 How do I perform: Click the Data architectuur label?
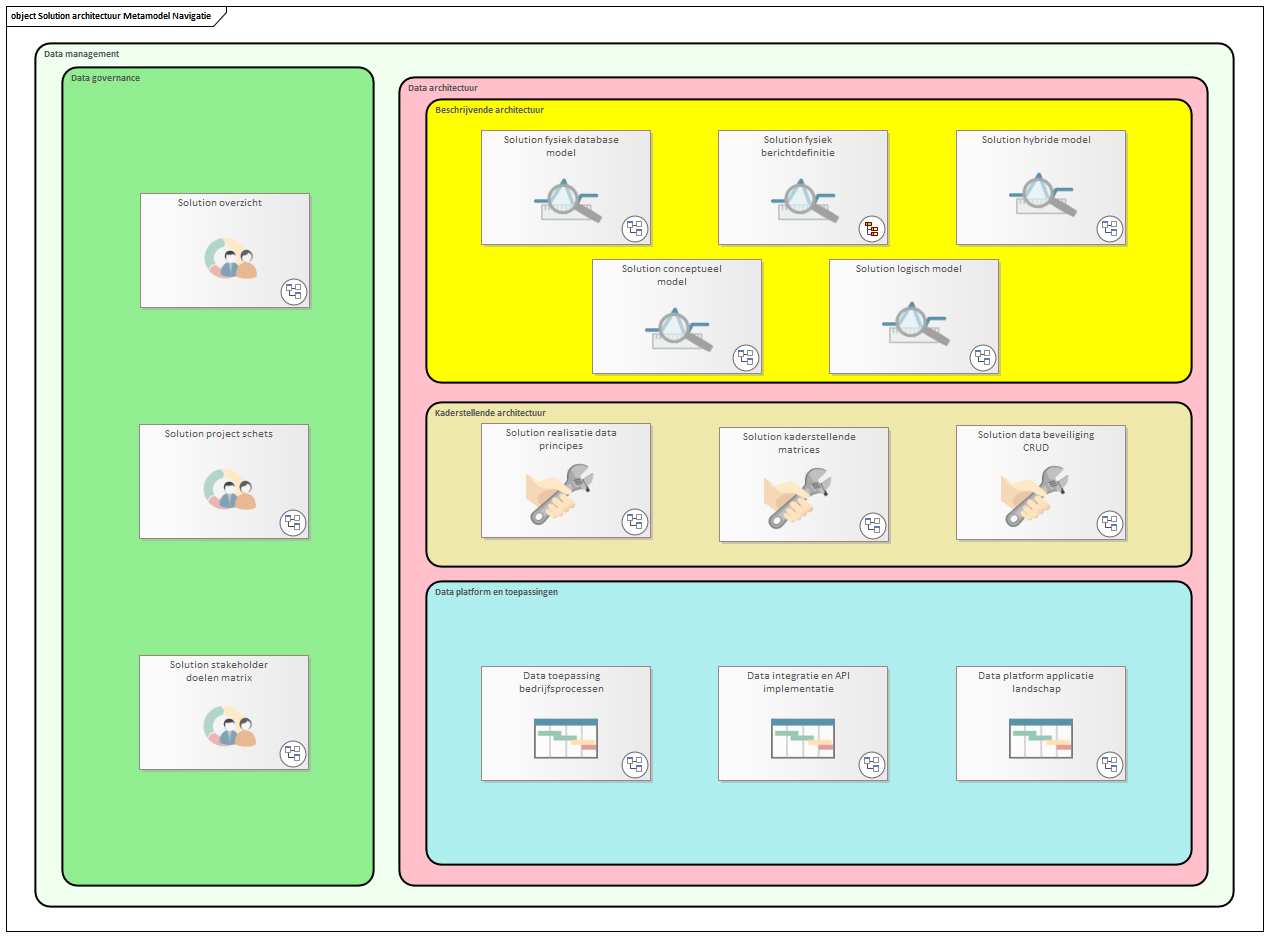443,88
